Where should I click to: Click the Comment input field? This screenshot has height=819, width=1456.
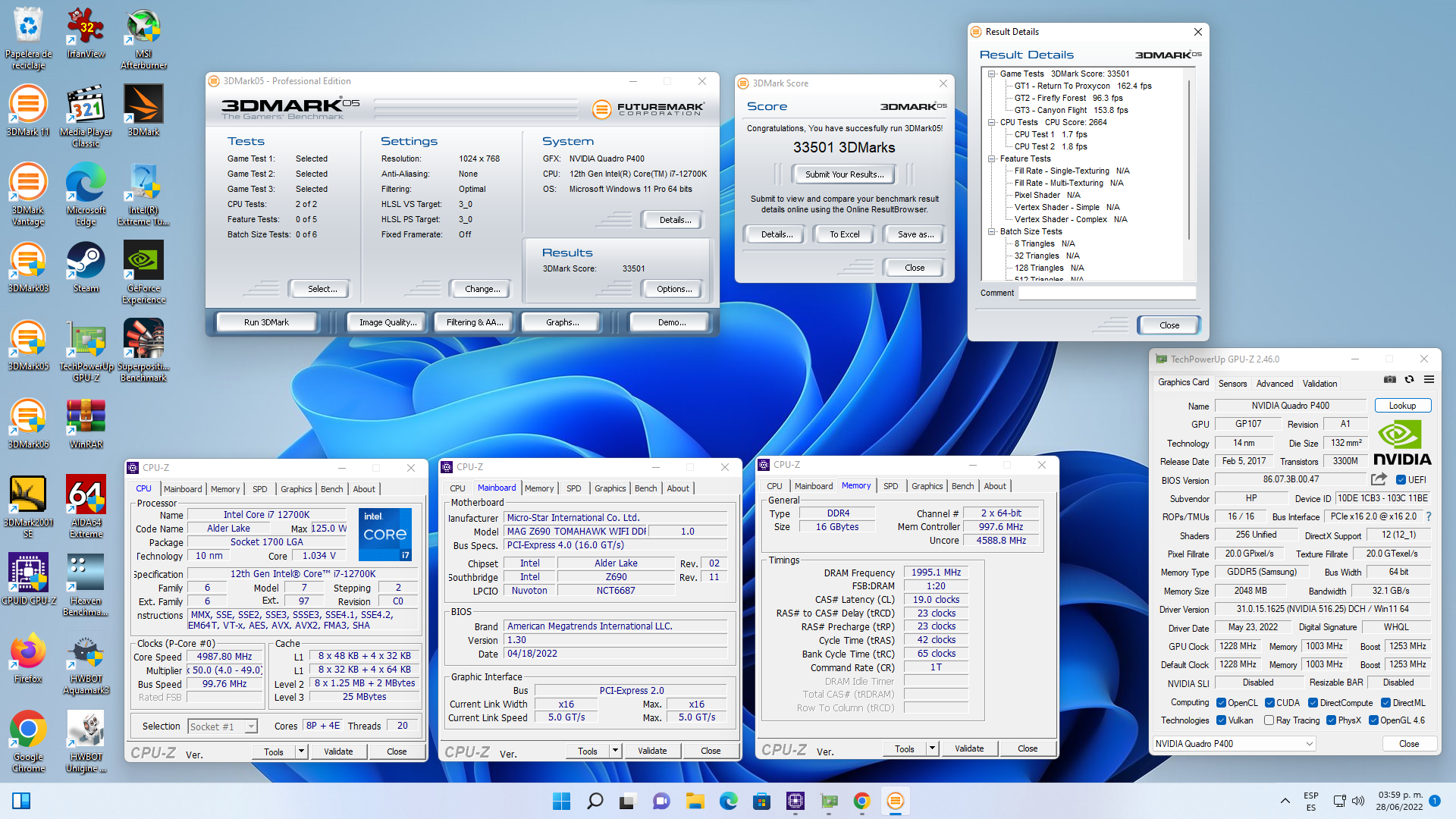coord(1107,293)
